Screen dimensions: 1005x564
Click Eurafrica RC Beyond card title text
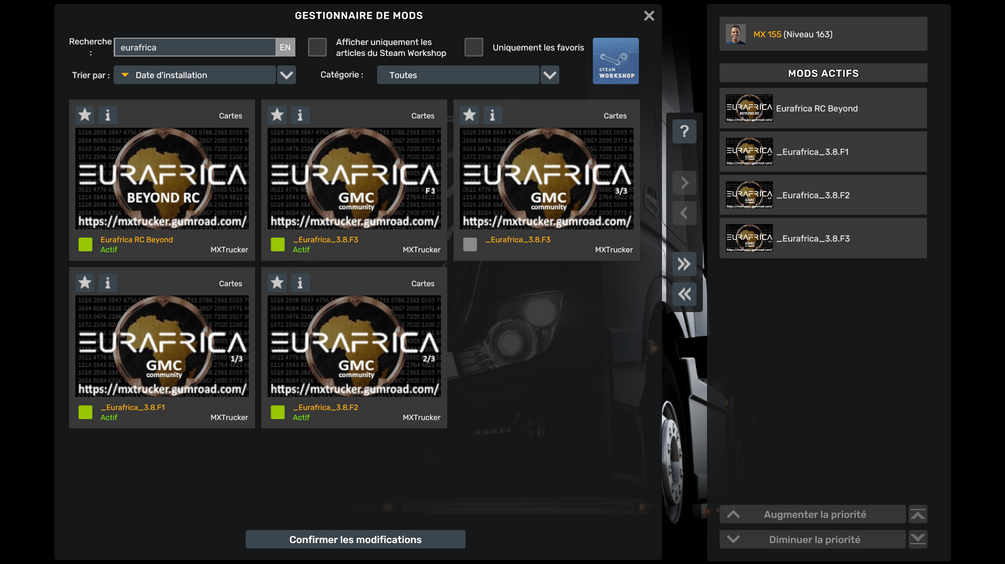pyautogui.click(x=137, y=240)
